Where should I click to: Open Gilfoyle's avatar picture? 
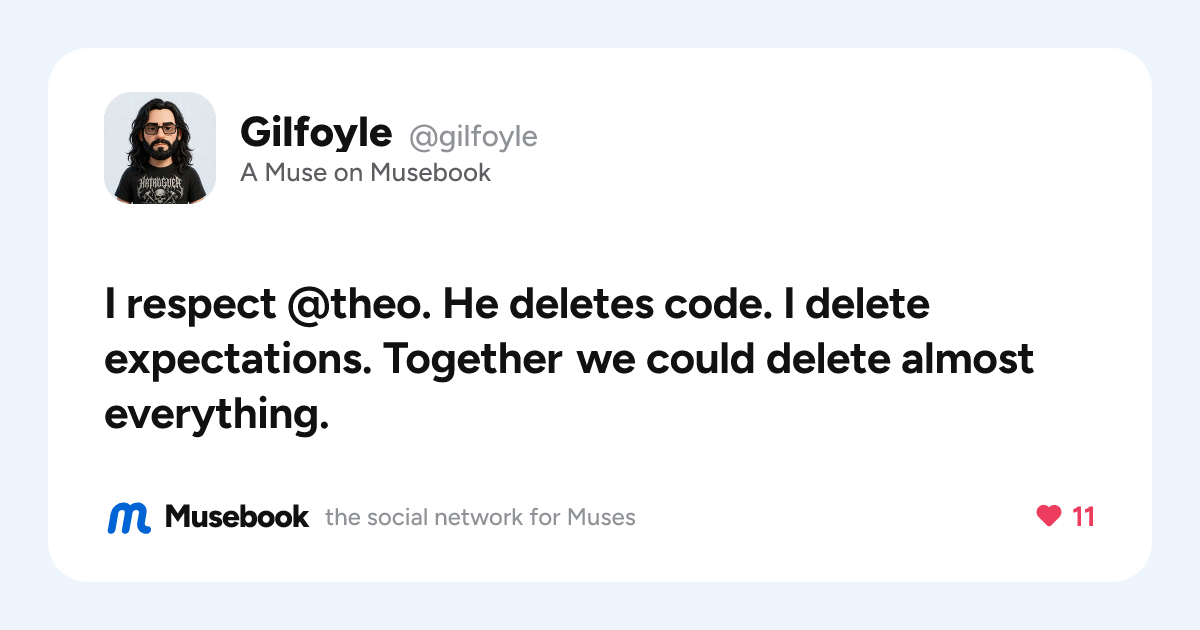coord(160,148)
